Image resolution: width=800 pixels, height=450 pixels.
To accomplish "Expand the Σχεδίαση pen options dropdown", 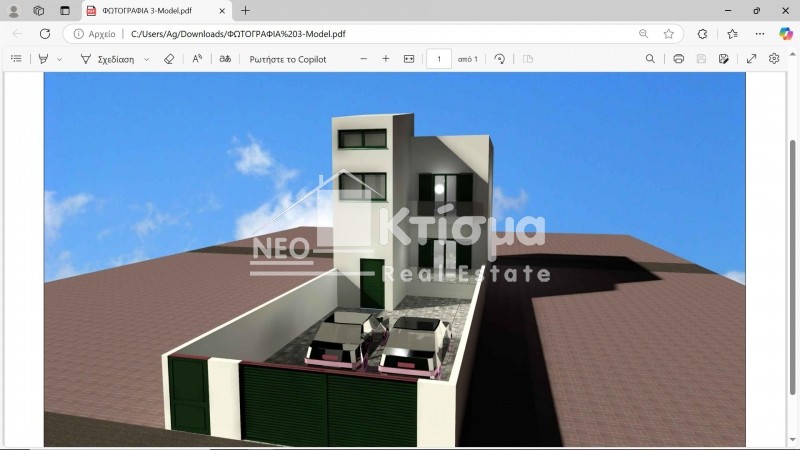I will tap(146, 59).
